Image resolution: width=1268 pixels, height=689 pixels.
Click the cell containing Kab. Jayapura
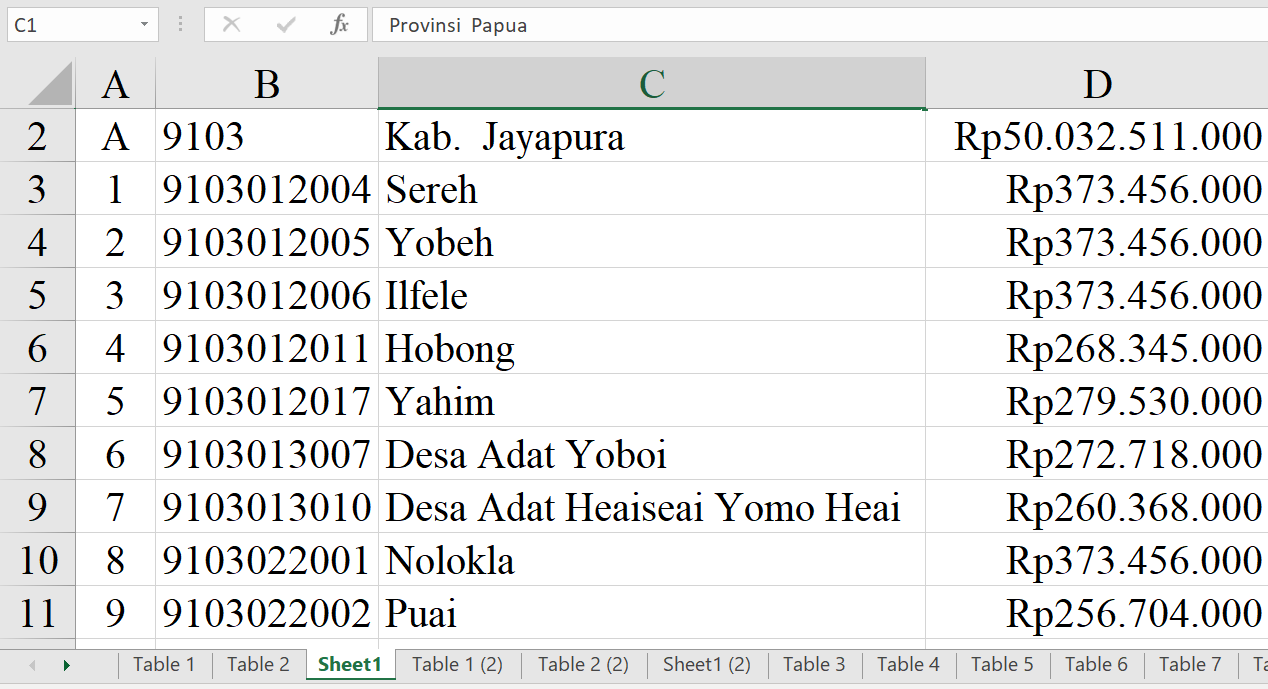[x=650, y=137]
